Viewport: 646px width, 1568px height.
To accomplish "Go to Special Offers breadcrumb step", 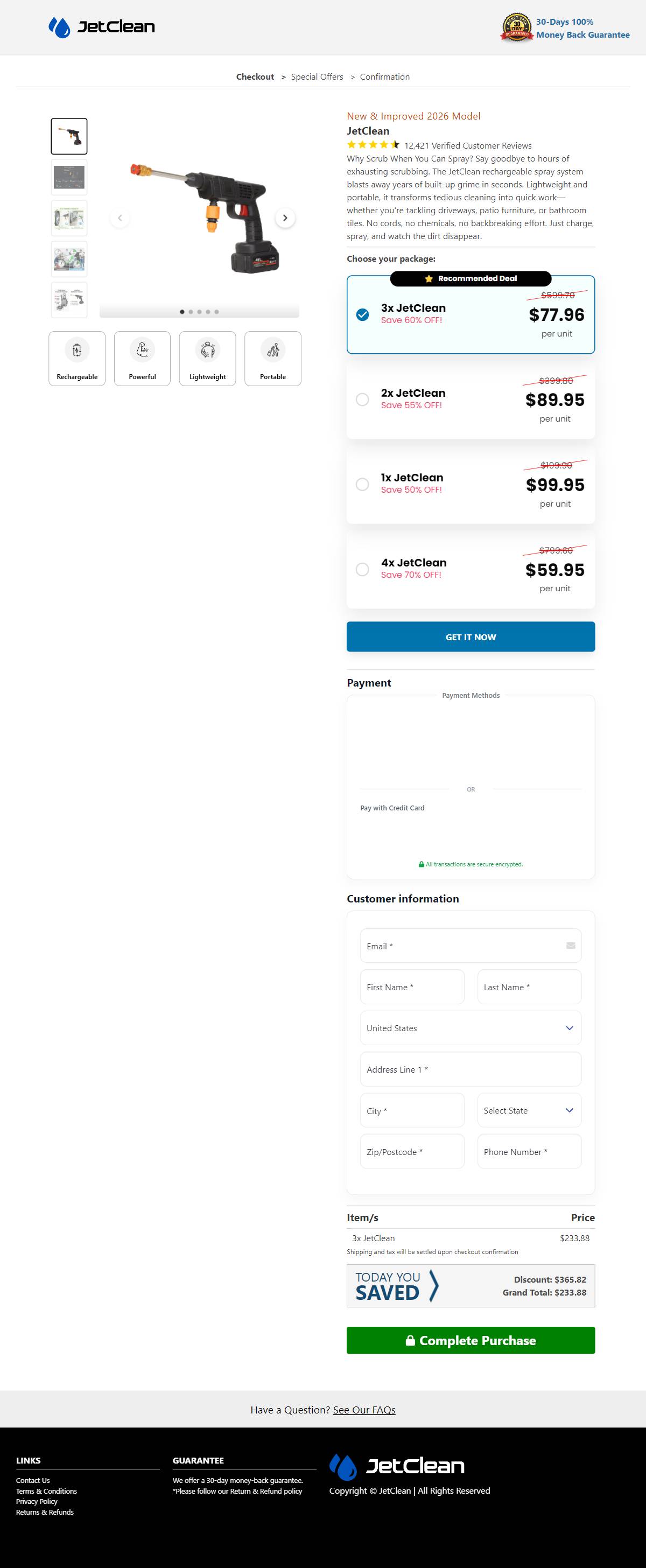I will 317,76.
